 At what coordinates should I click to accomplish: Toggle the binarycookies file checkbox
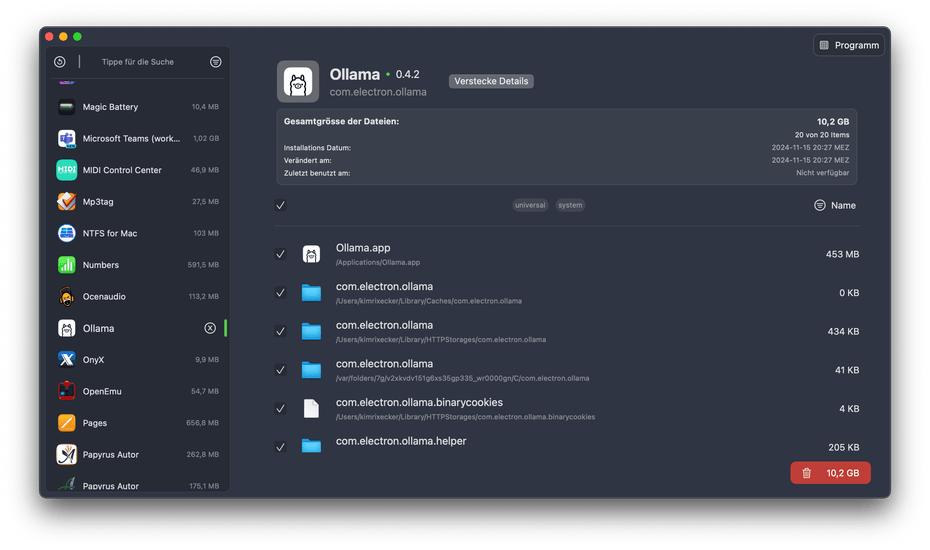281,409
